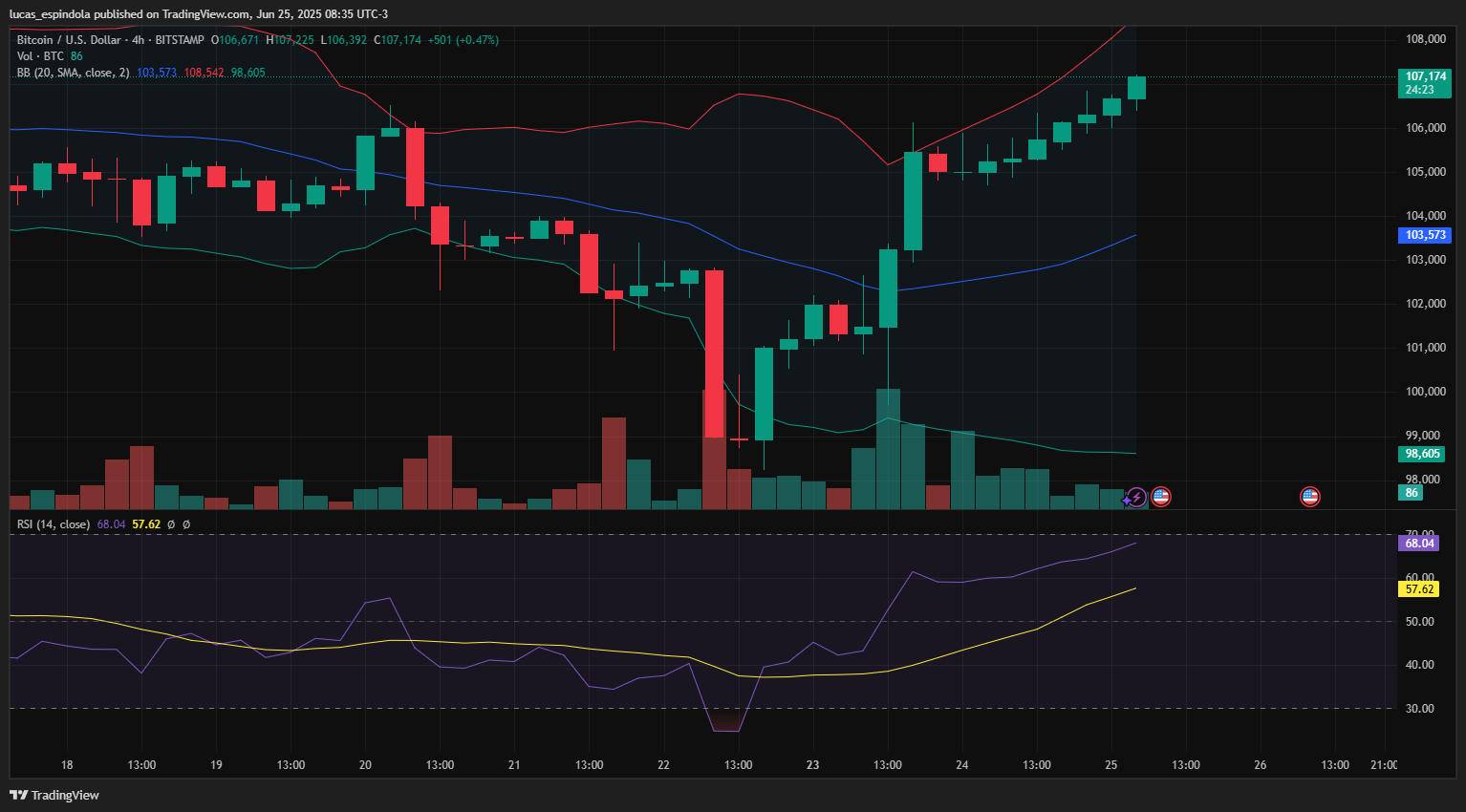This screenshot has width=1466, height=812.
Task: Click the 100,000 level on price axis
Action: pos(1426,392)
